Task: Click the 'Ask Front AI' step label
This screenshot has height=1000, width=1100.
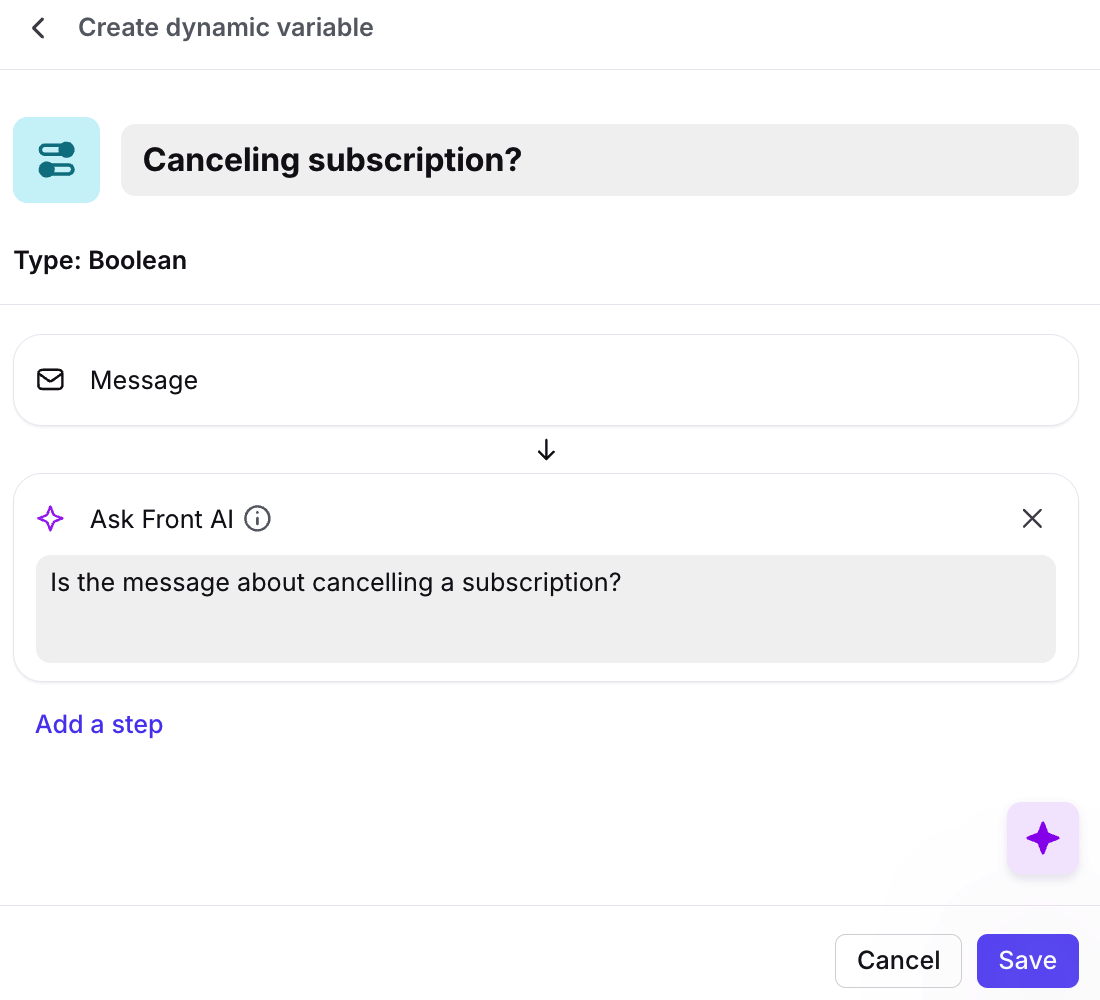Action: 162,519
